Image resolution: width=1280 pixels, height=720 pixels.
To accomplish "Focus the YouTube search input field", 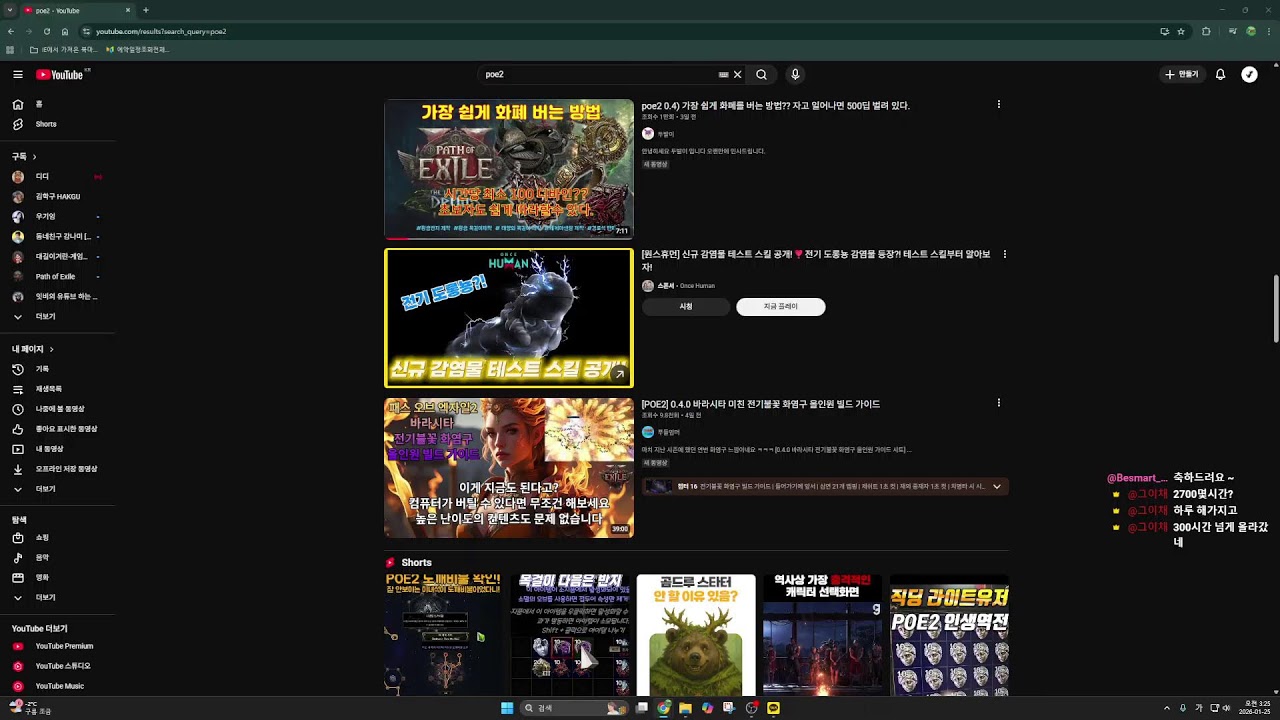I will pos(598,74).
